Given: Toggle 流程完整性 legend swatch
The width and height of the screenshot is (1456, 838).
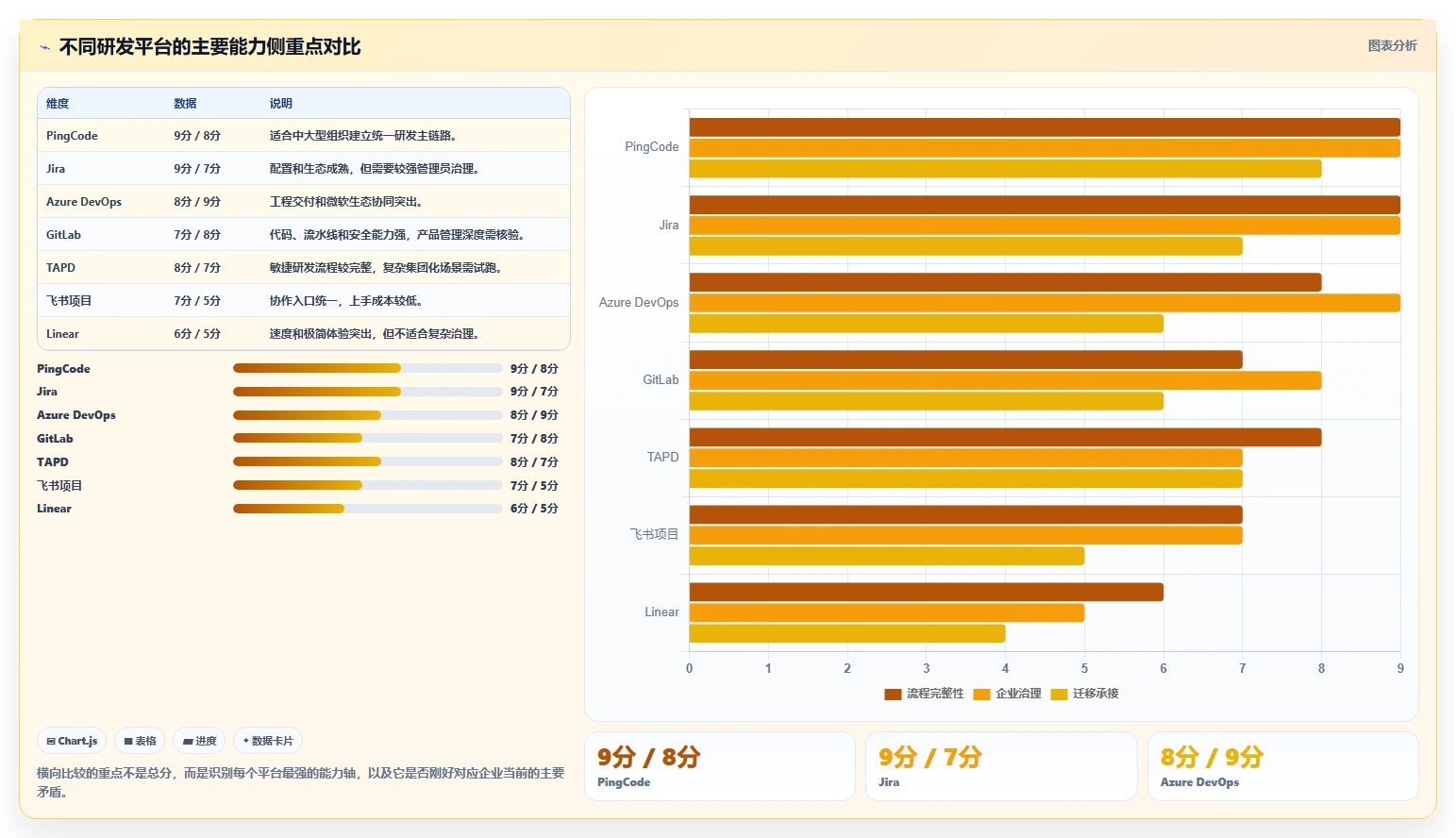Looking at the screenshot, I should click(x=893, y=694).
